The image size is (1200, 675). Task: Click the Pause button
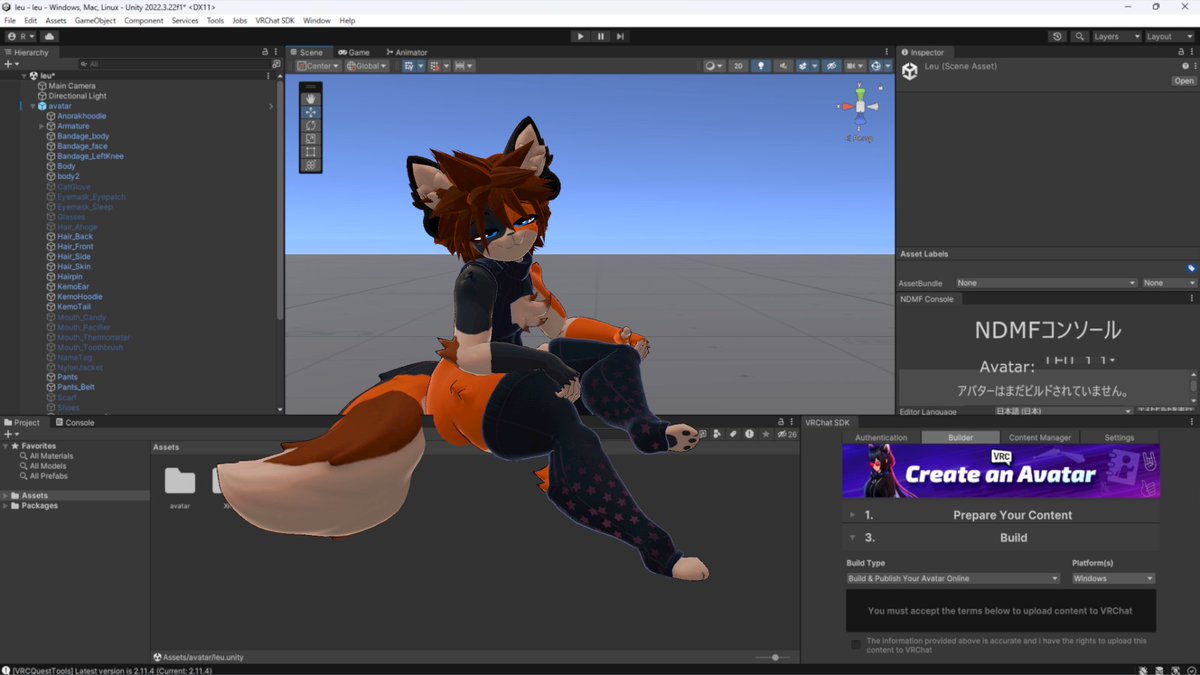[601, 36]
